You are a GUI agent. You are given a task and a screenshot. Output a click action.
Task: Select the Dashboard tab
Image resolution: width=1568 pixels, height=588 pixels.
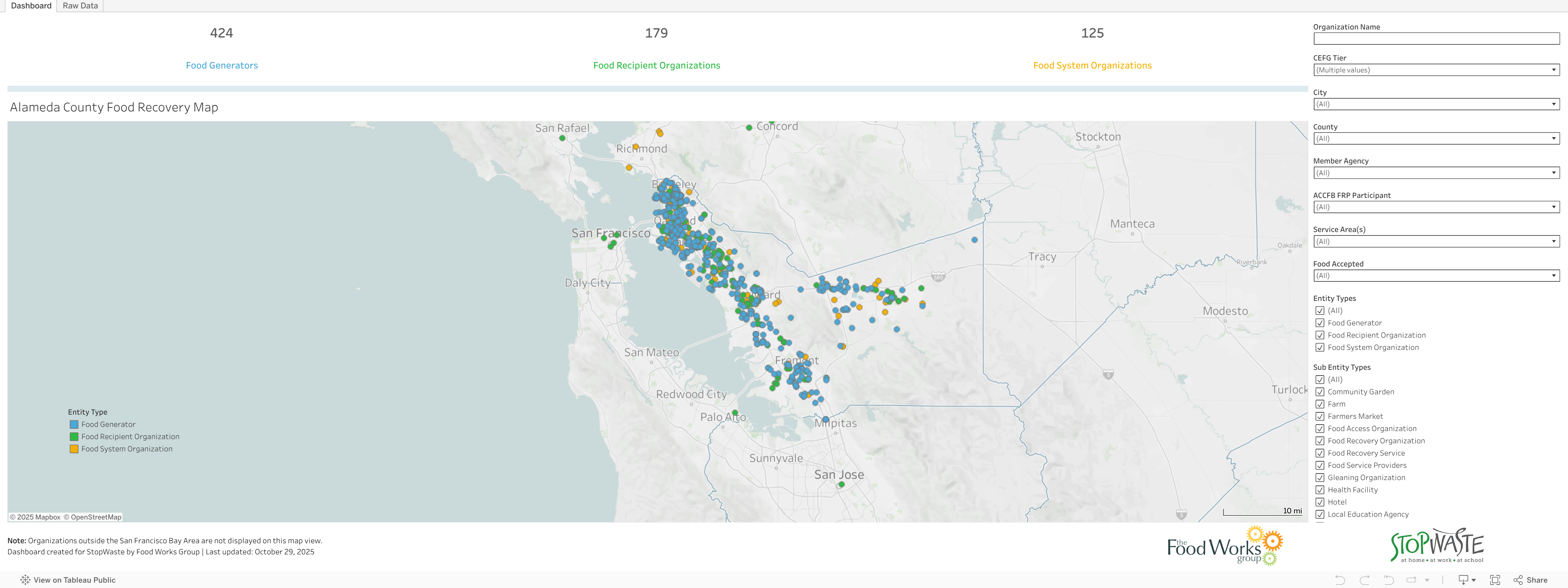point(31,5)
